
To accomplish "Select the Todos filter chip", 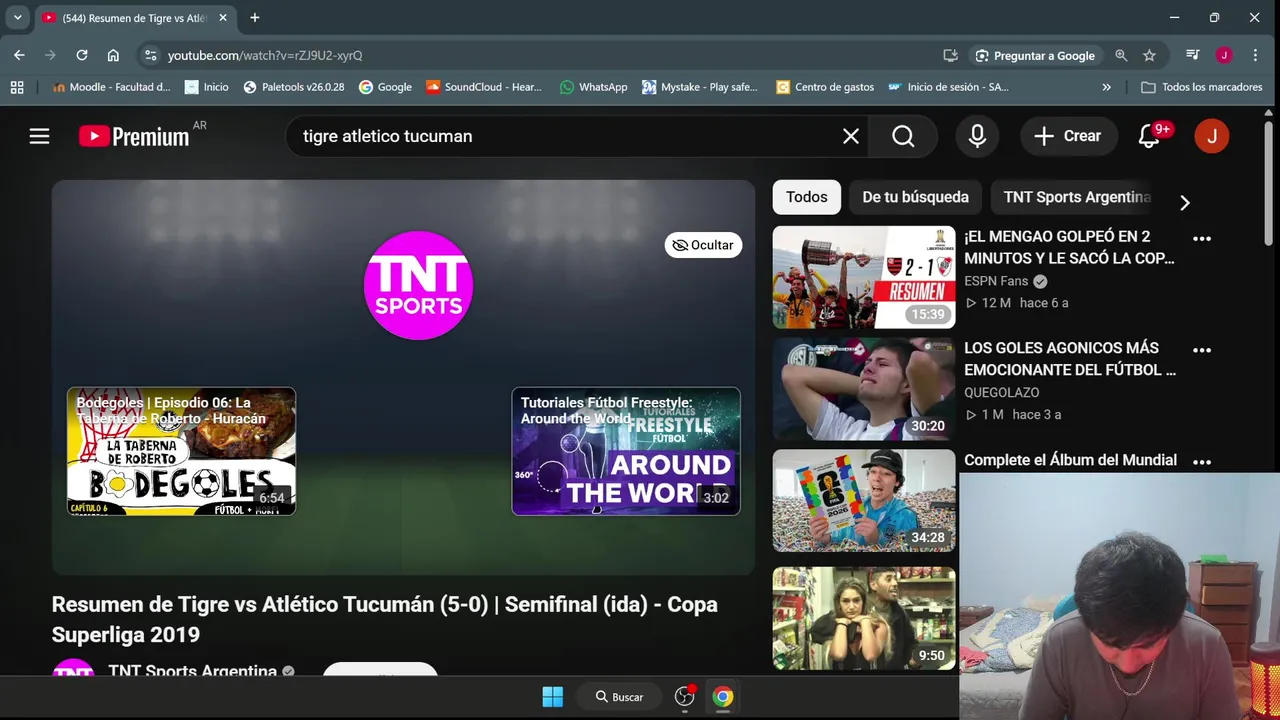I will click(806, 197).
